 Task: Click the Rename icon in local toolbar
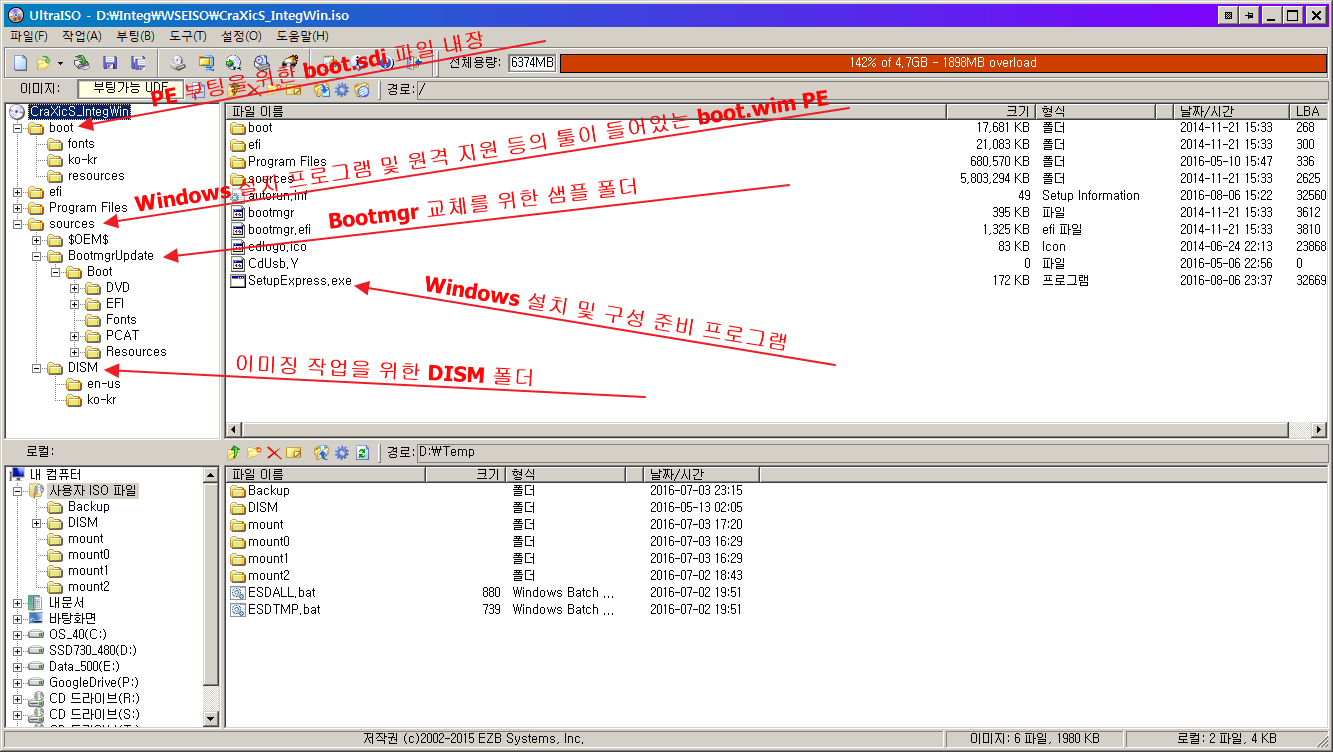click(294, 453)
